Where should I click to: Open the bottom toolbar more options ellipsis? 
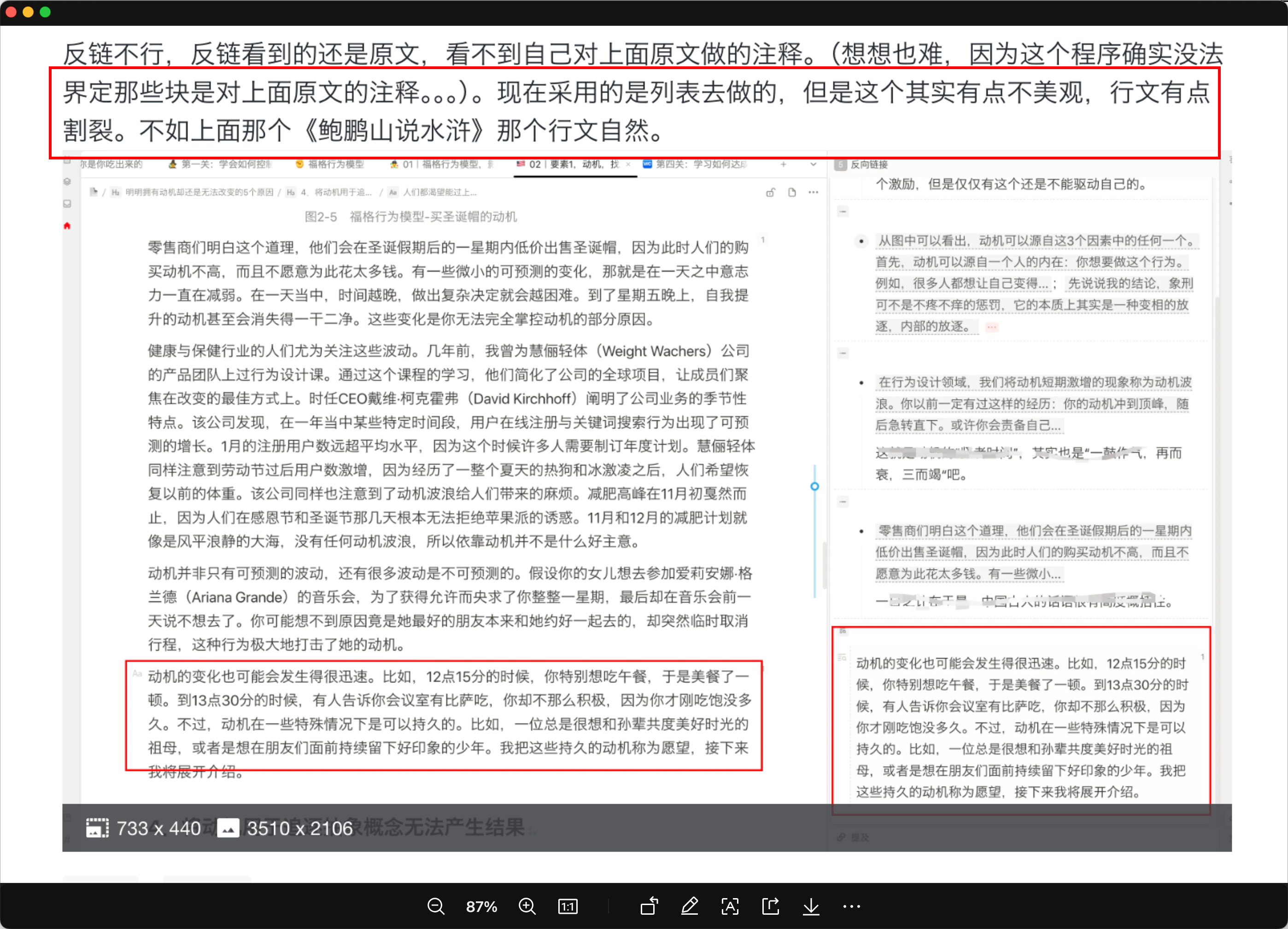click(851, 906)
